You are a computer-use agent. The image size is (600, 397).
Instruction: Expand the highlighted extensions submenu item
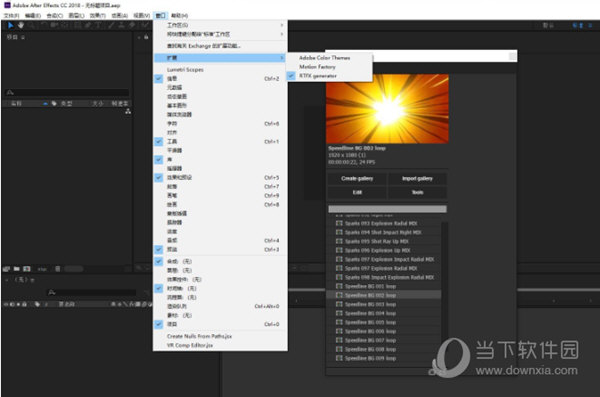[x=220, y=58]
